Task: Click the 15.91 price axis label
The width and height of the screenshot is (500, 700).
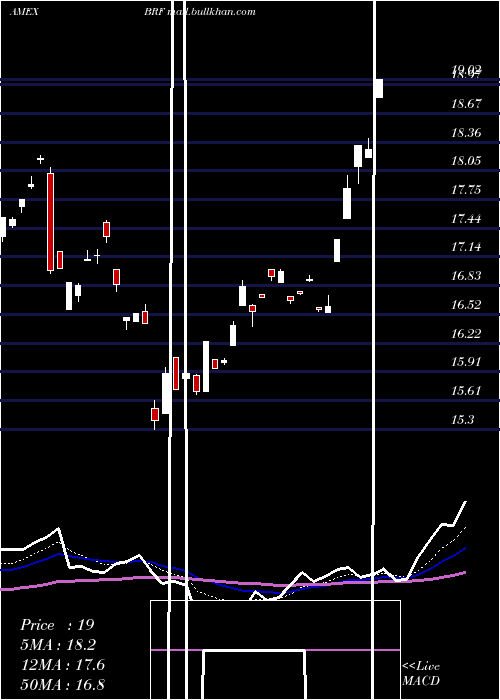Action: click(x=466, y=362)
